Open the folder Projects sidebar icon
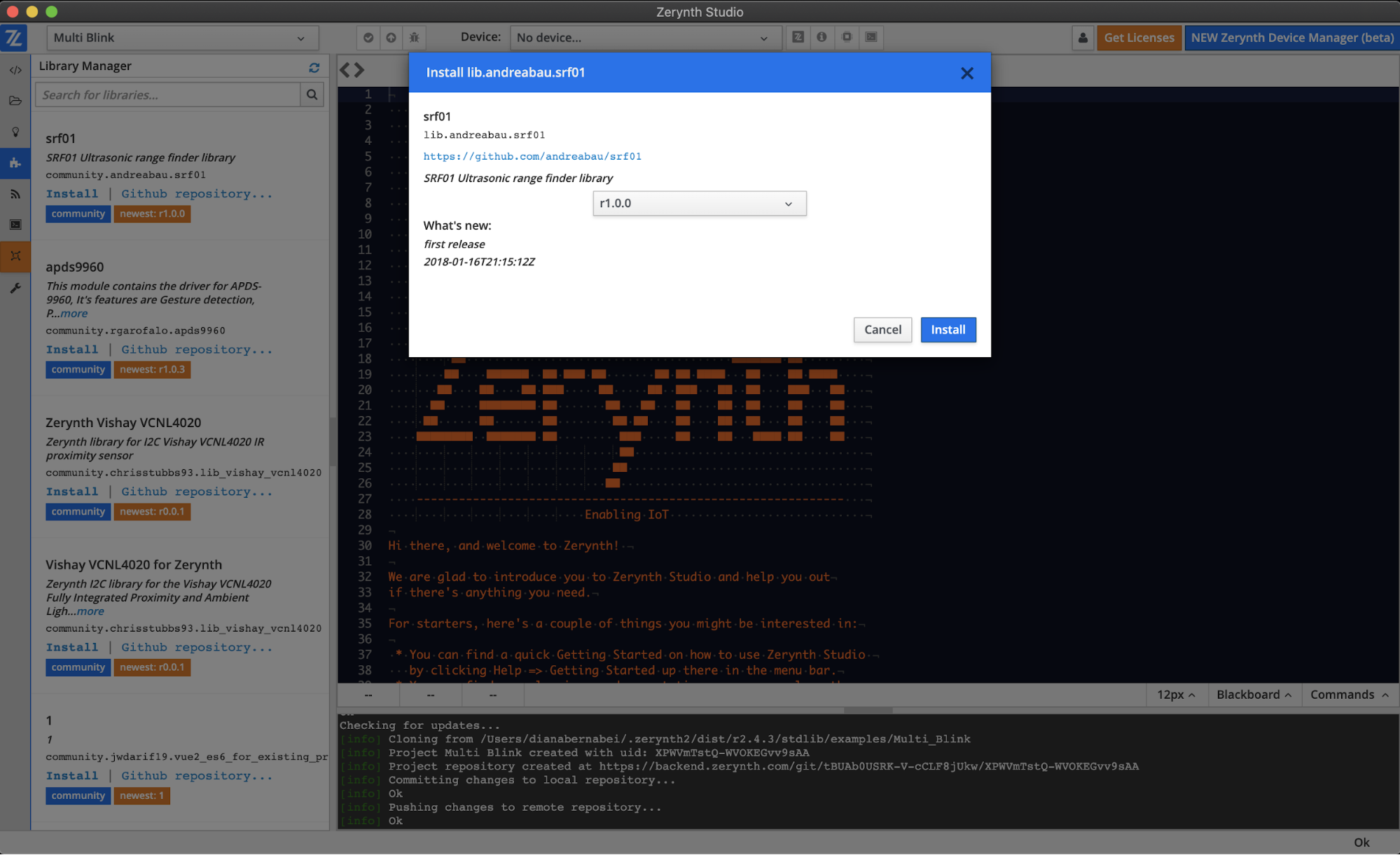The width and height of the screenshot is (1400, 855). pos(15,101)
